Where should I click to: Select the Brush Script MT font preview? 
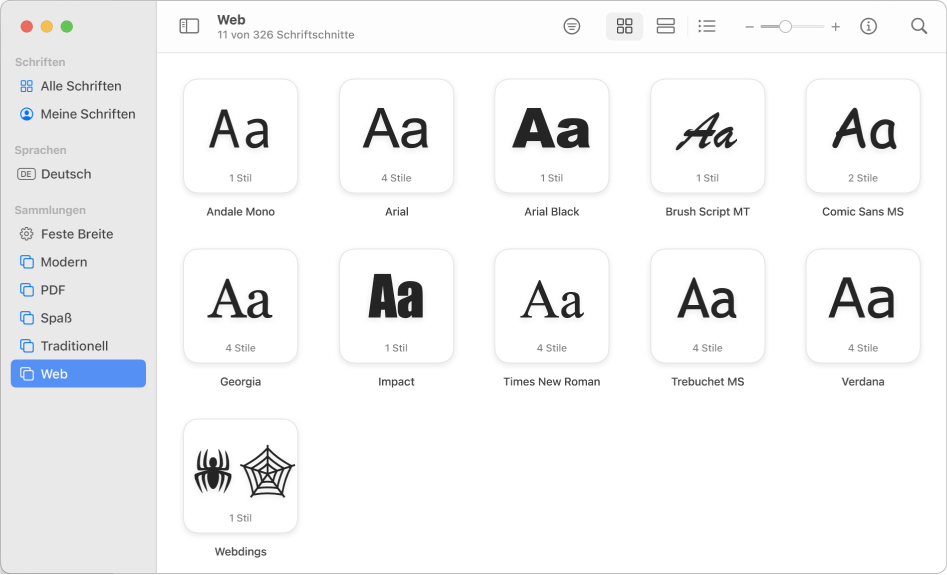click(707, 136)
